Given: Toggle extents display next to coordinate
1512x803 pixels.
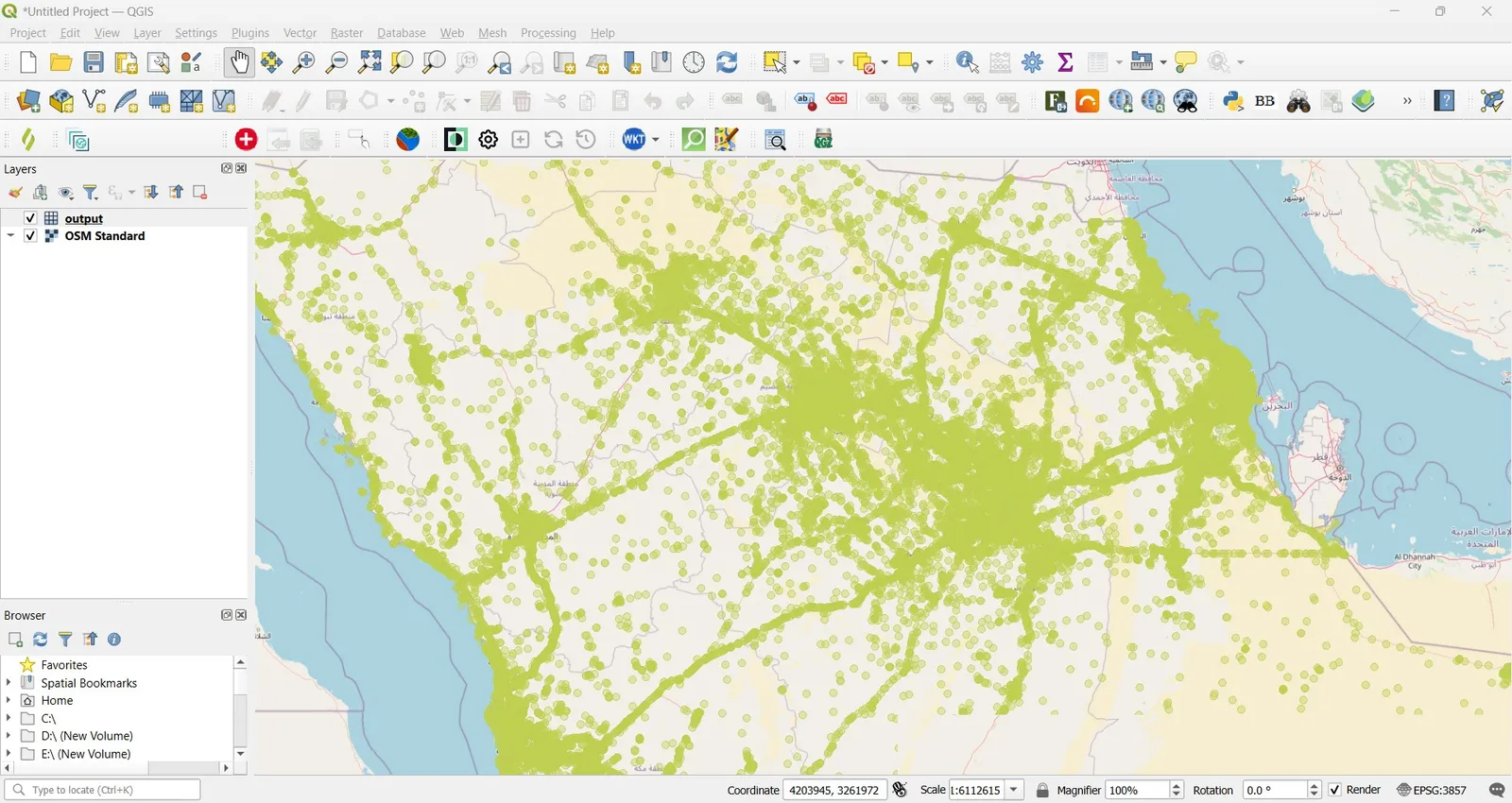Looking at the screenshot, I should [x=901, y=790].
